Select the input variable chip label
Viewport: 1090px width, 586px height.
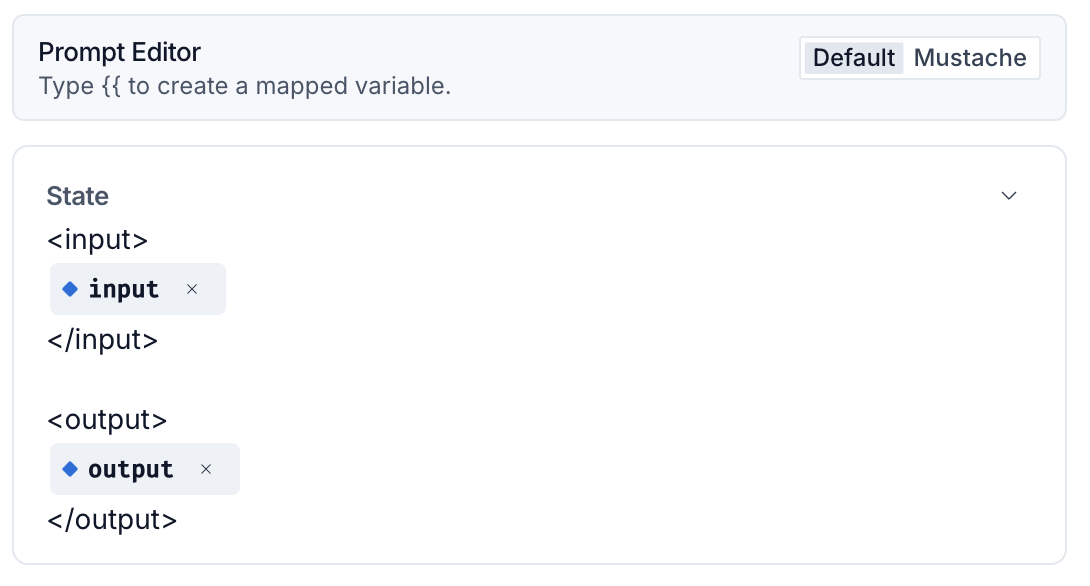pos(124,289)
